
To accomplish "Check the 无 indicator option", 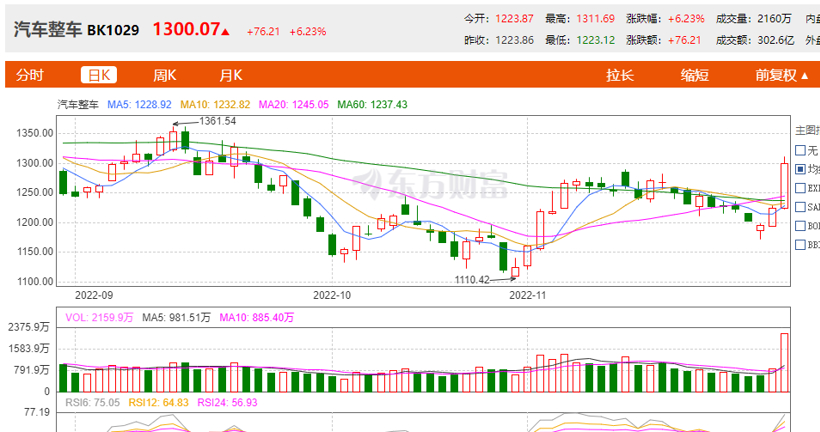I will coord(800,150).
